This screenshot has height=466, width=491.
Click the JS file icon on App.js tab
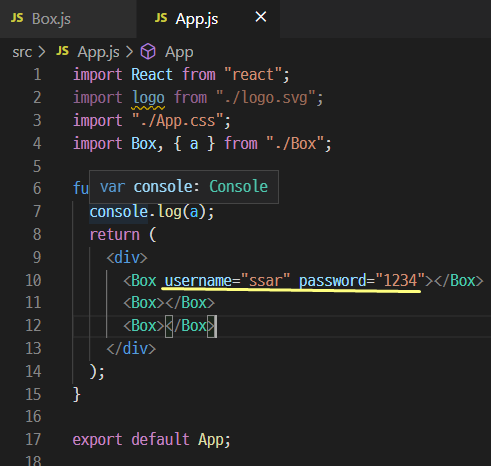point(161,18)
